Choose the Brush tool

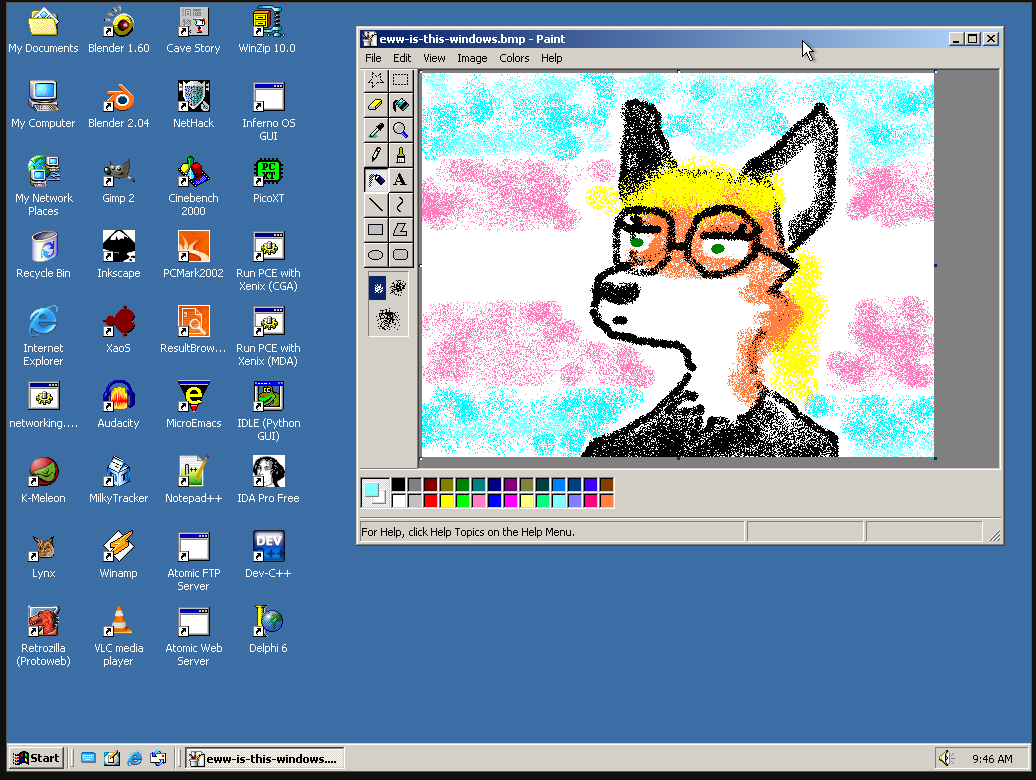pyautogui.click(x=400, y=155)
